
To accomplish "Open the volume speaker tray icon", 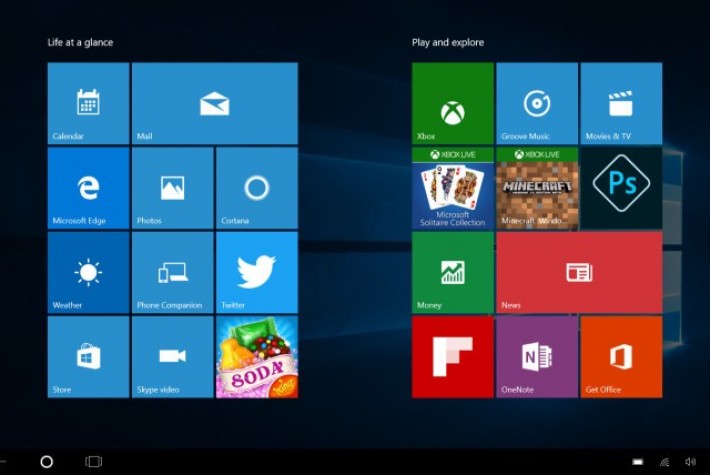I will (691, 461).
